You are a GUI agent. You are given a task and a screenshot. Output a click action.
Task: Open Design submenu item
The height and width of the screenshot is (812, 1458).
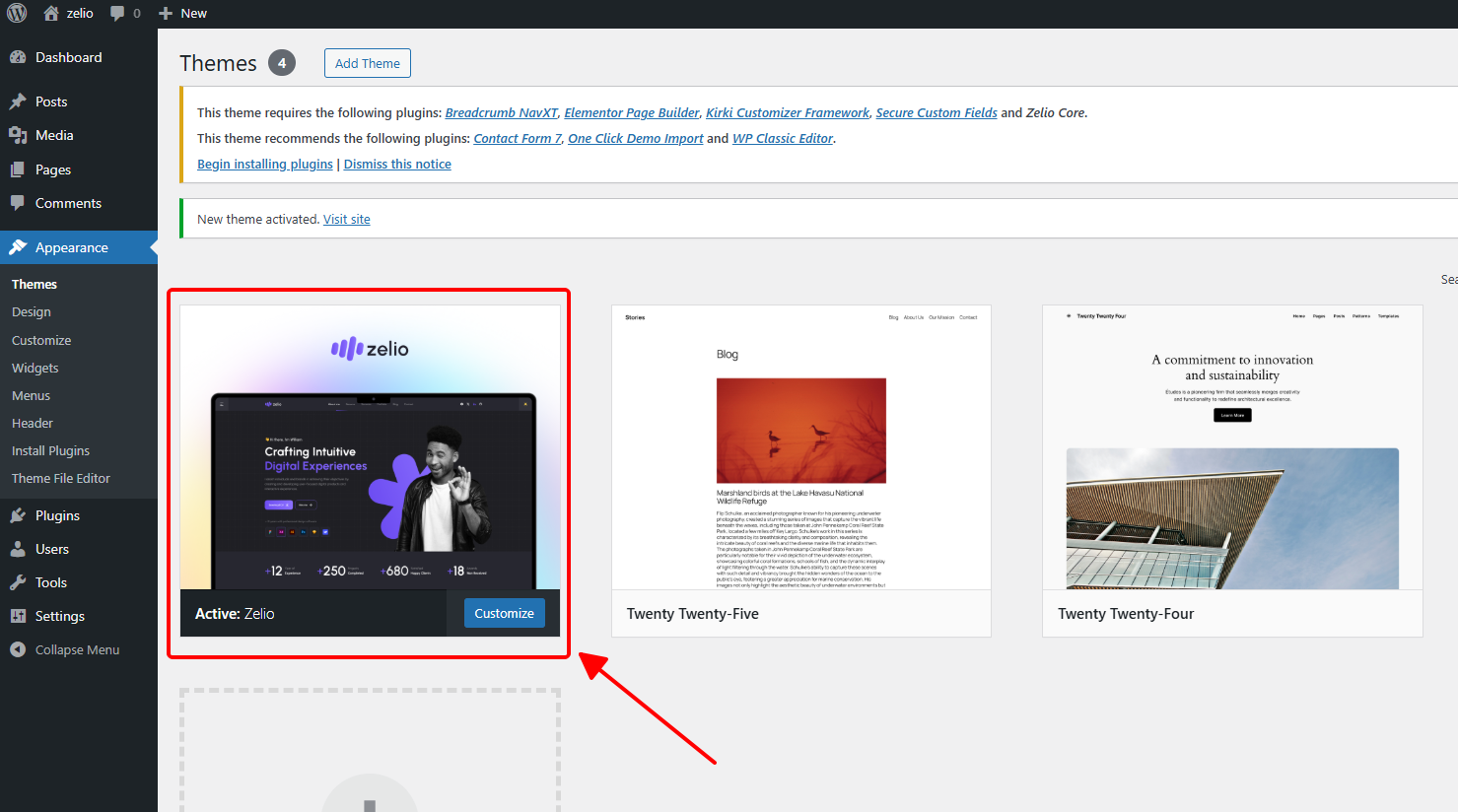tap(32, 311)
